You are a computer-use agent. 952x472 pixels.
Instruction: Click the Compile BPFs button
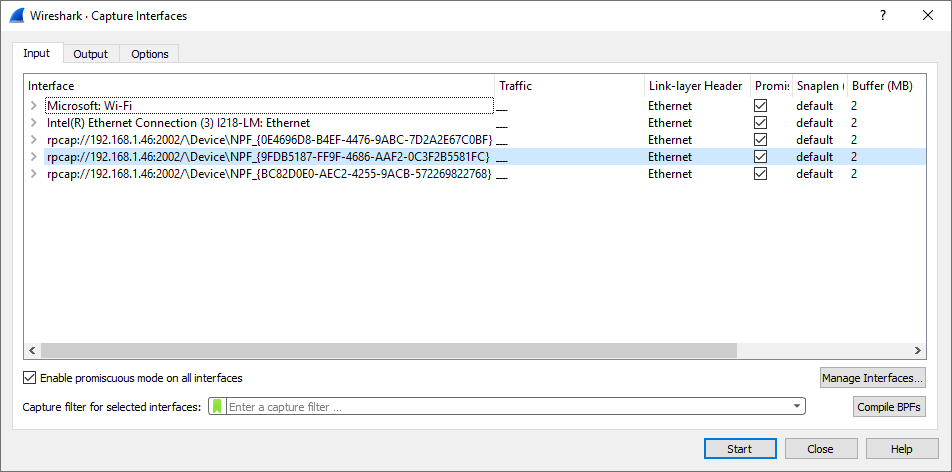pyautogui.click(x=889, y=407)
